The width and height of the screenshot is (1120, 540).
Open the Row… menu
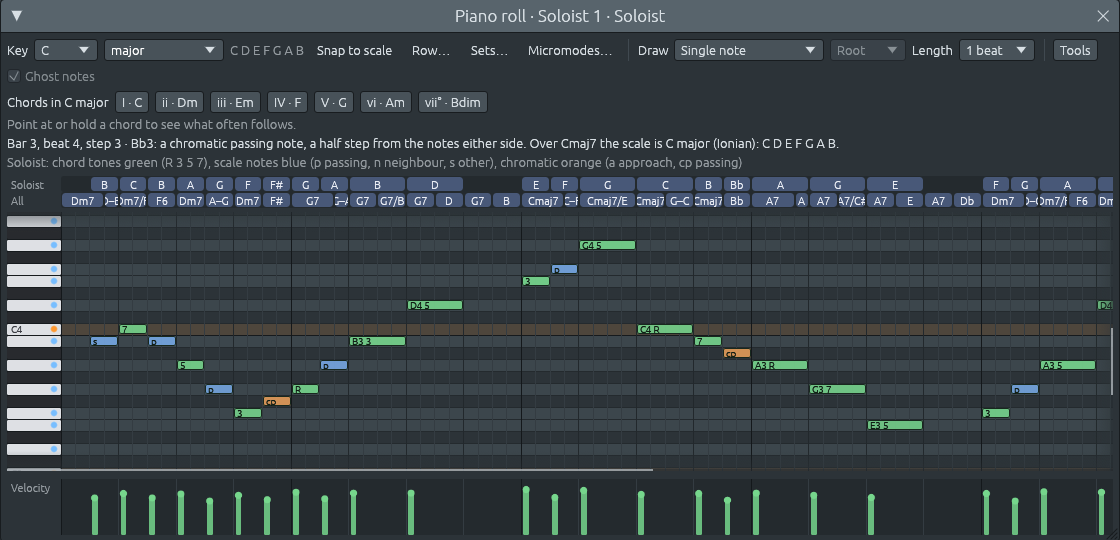pos(431,50)
